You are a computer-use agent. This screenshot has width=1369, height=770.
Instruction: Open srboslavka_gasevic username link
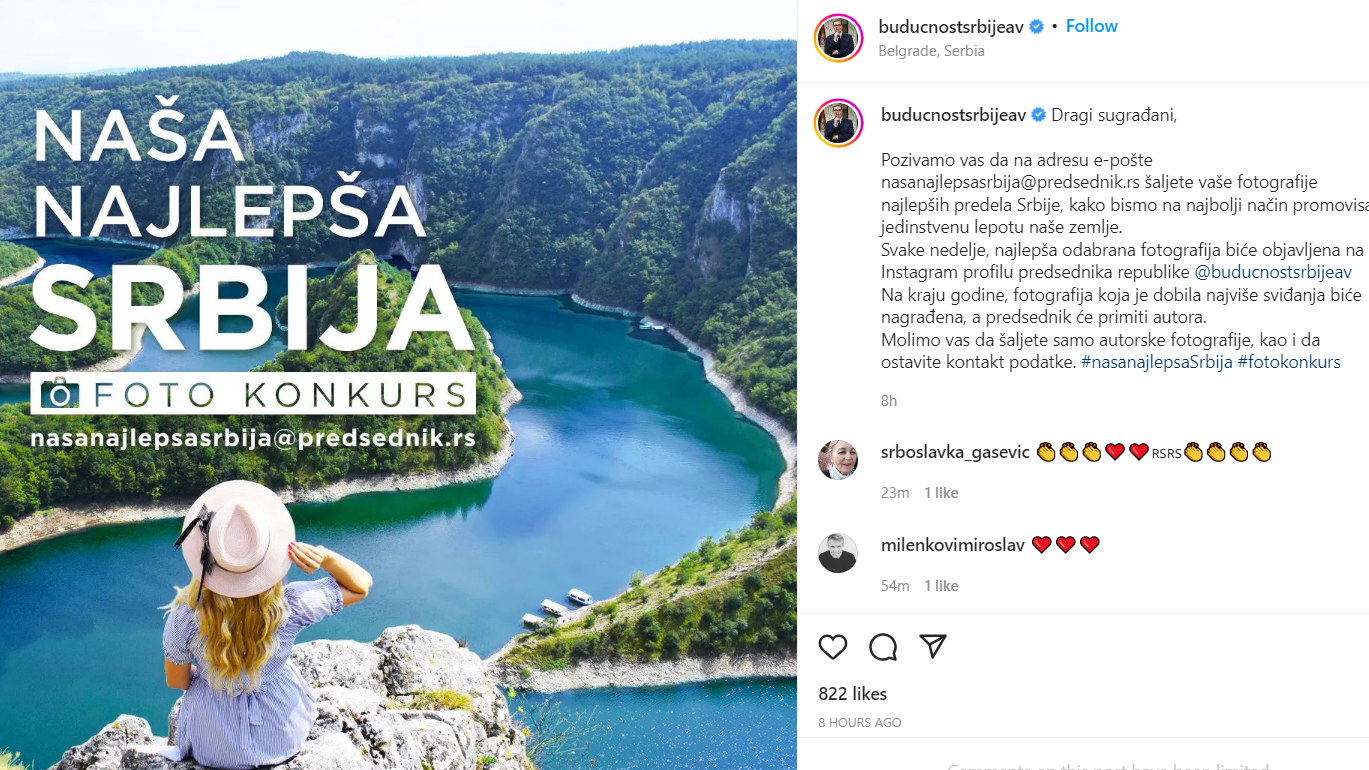click(955, 452)
